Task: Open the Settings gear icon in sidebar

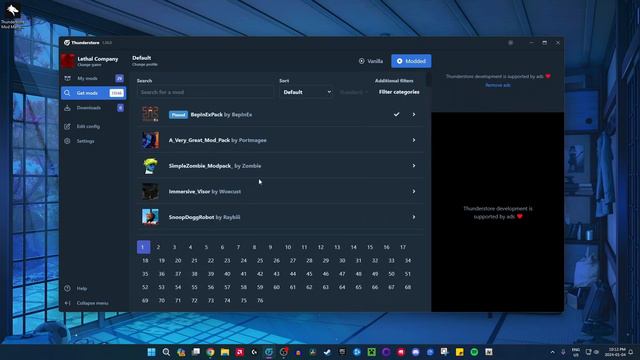Action: 67,141
